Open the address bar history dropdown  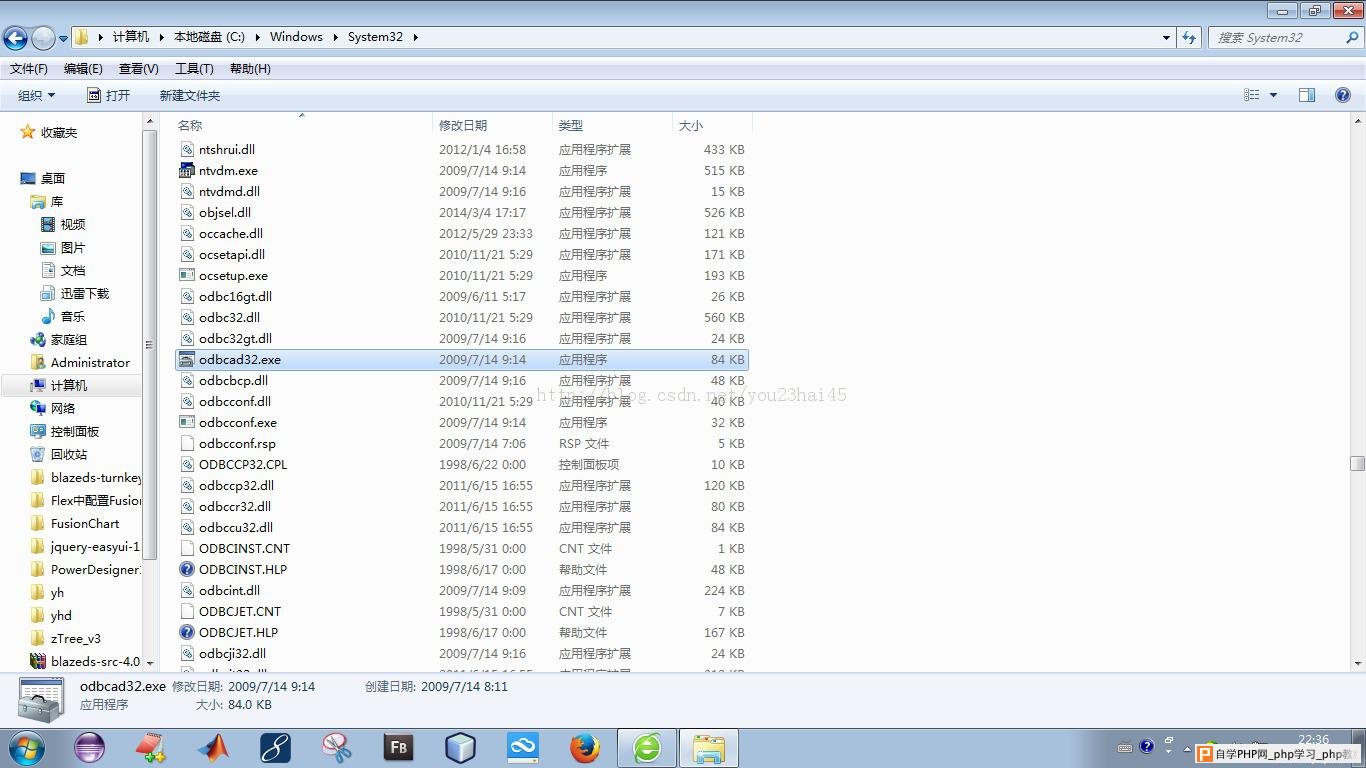[1166, 37]
